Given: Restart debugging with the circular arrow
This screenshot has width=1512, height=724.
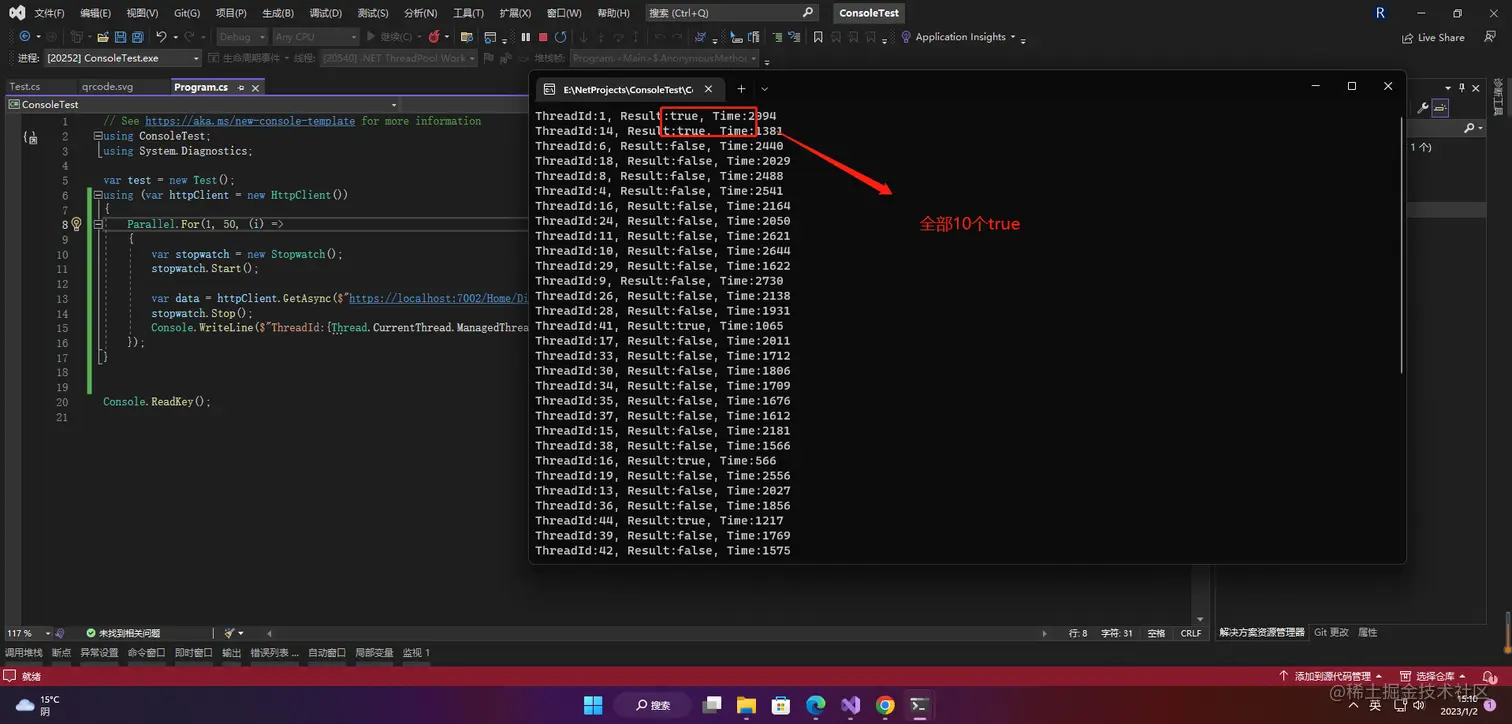Looking at the screenshot, I should pyautogui.click(x=561, y=37).
